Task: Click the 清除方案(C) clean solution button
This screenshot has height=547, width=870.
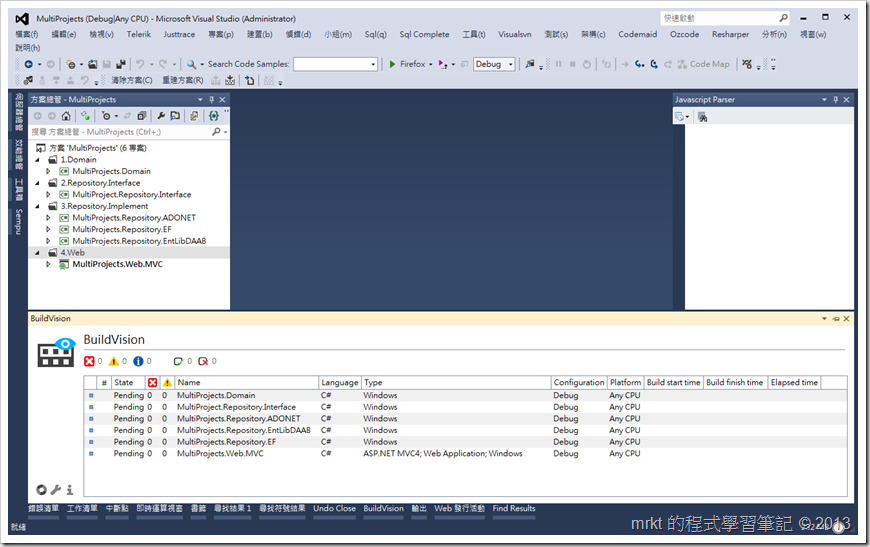Action: pos(131,80)
